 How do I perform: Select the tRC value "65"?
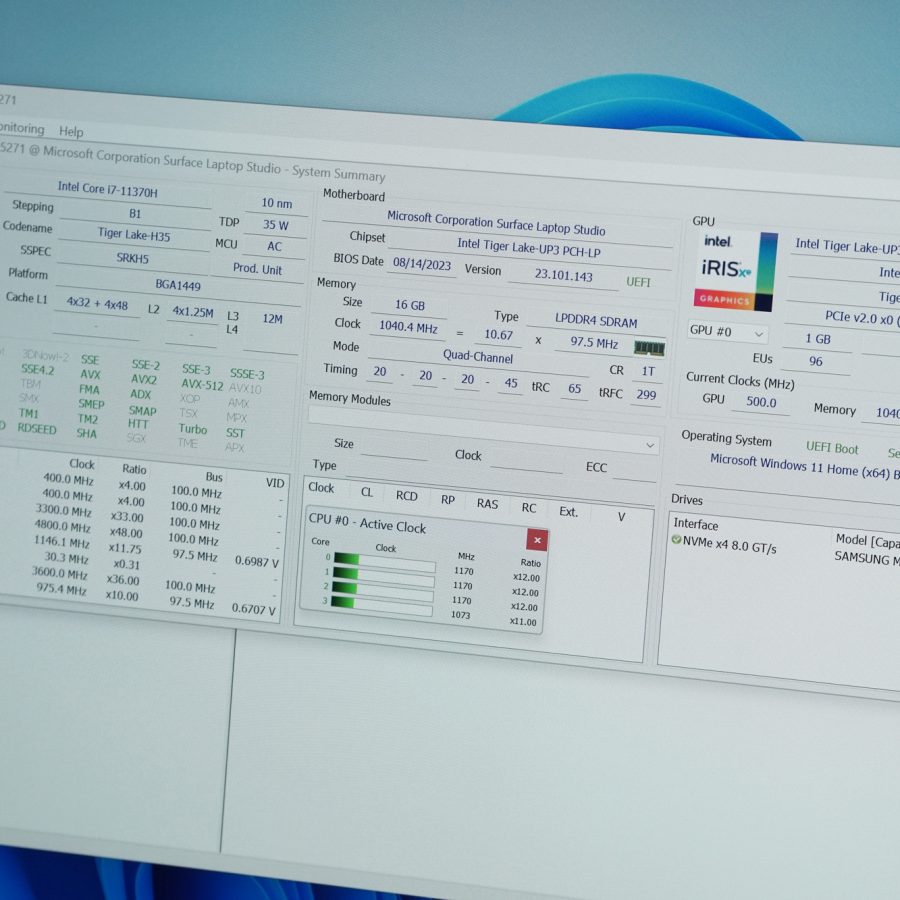[x=575, y=389]
